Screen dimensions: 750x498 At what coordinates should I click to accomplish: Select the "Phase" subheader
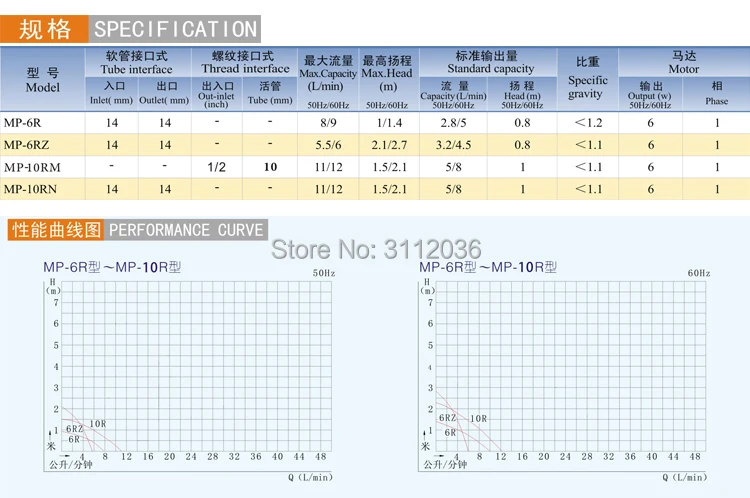[716, 93]
